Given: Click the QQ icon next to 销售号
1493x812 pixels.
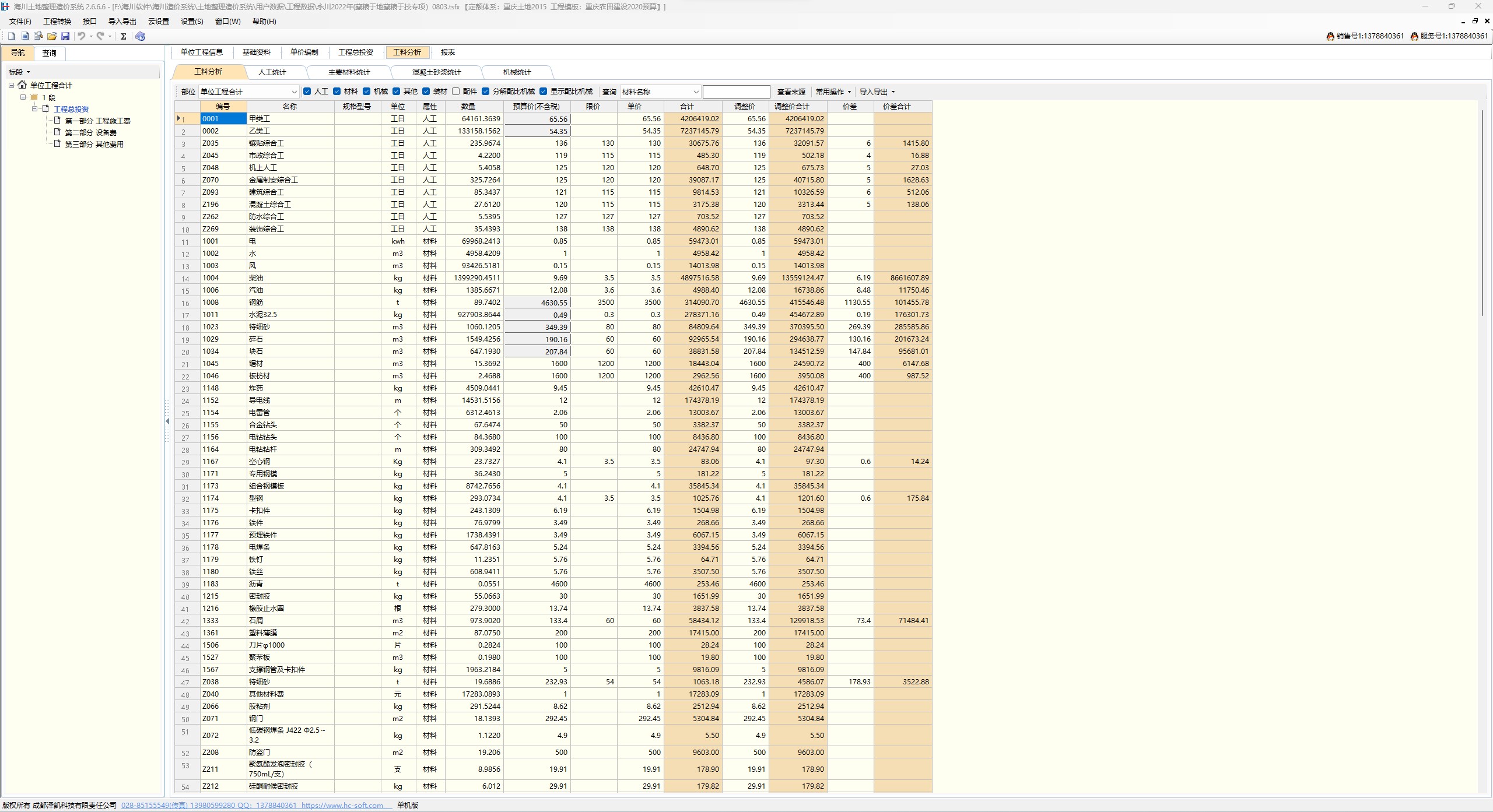Looking at the screenshot, I should 1330,36.
